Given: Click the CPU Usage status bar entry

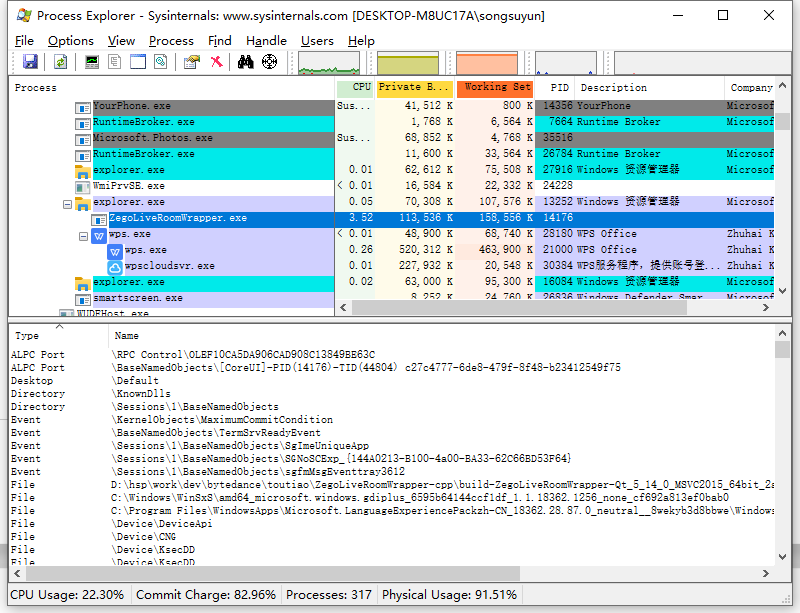Looking at the screenshot, I should 67,595.
